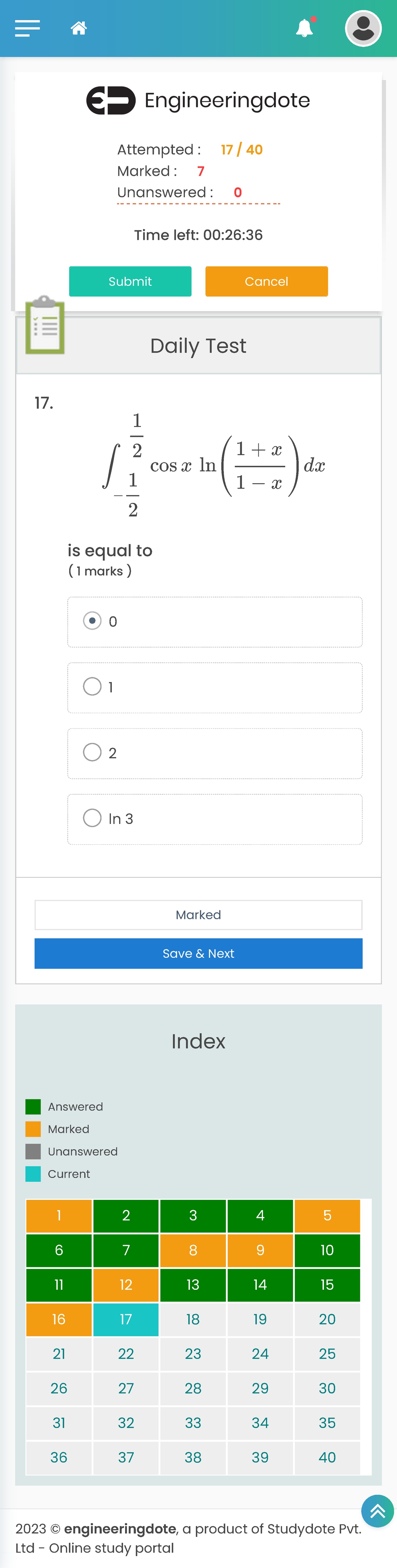Open the notifications bell
Viewport: 397px width, 1568px height.
pos(304,28)
